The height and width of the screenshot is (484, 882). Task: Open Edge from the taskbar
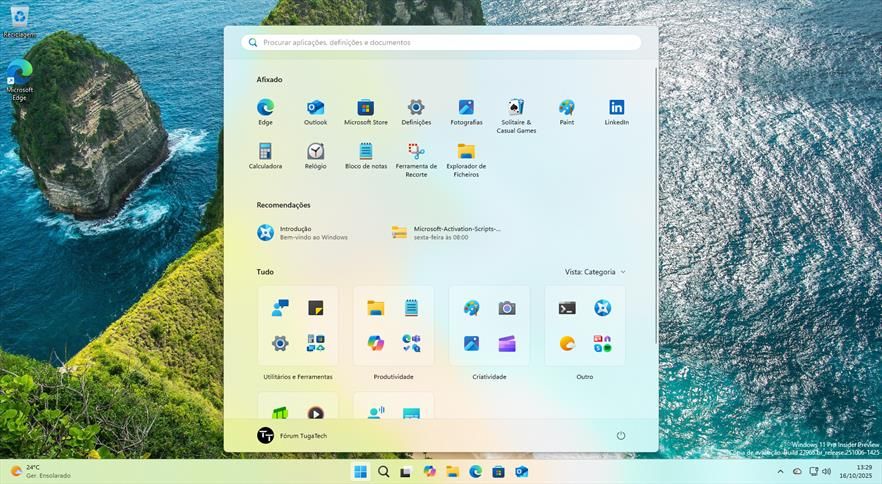pos(475,472)
